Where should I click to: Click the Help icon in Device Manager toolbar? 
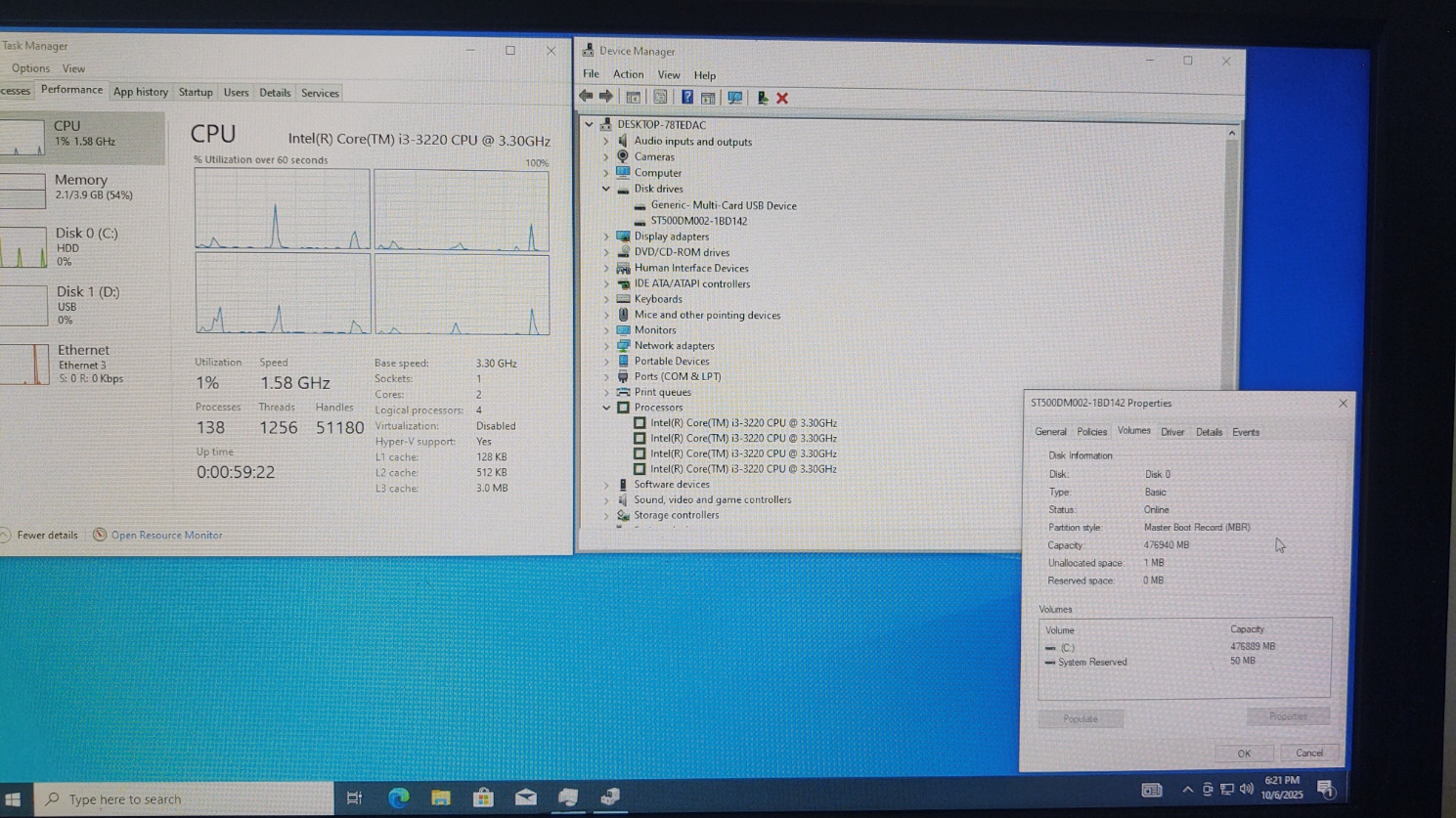click(687, 98)
